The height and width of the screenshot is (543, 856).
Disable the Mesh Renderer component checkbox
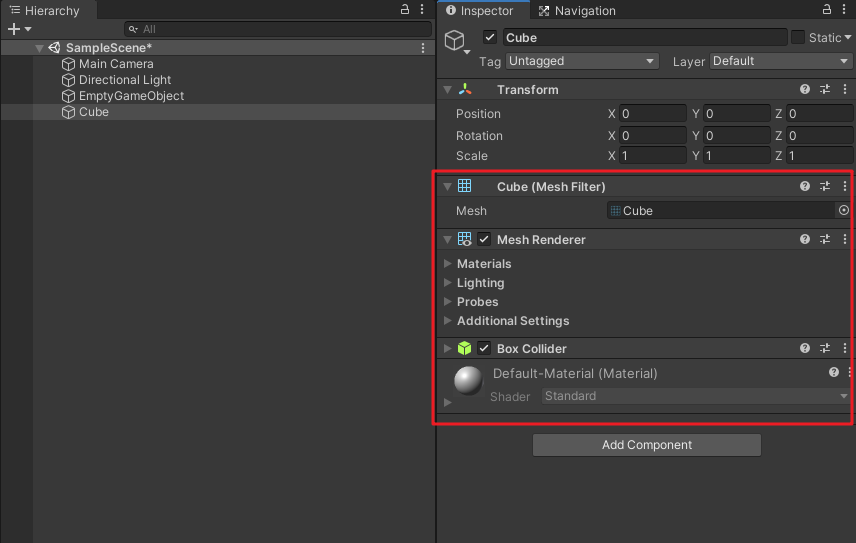[x=484, y=239]
